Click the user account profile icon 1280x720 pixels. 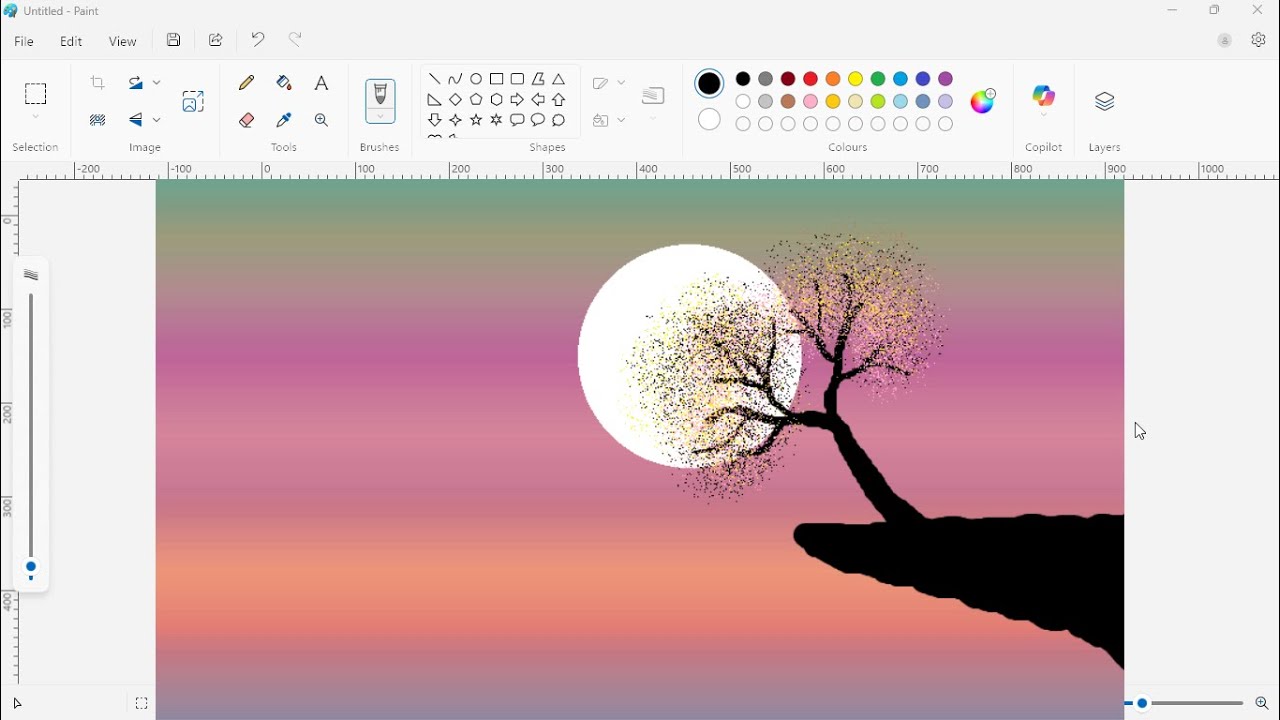click(x=1226, y=41)
